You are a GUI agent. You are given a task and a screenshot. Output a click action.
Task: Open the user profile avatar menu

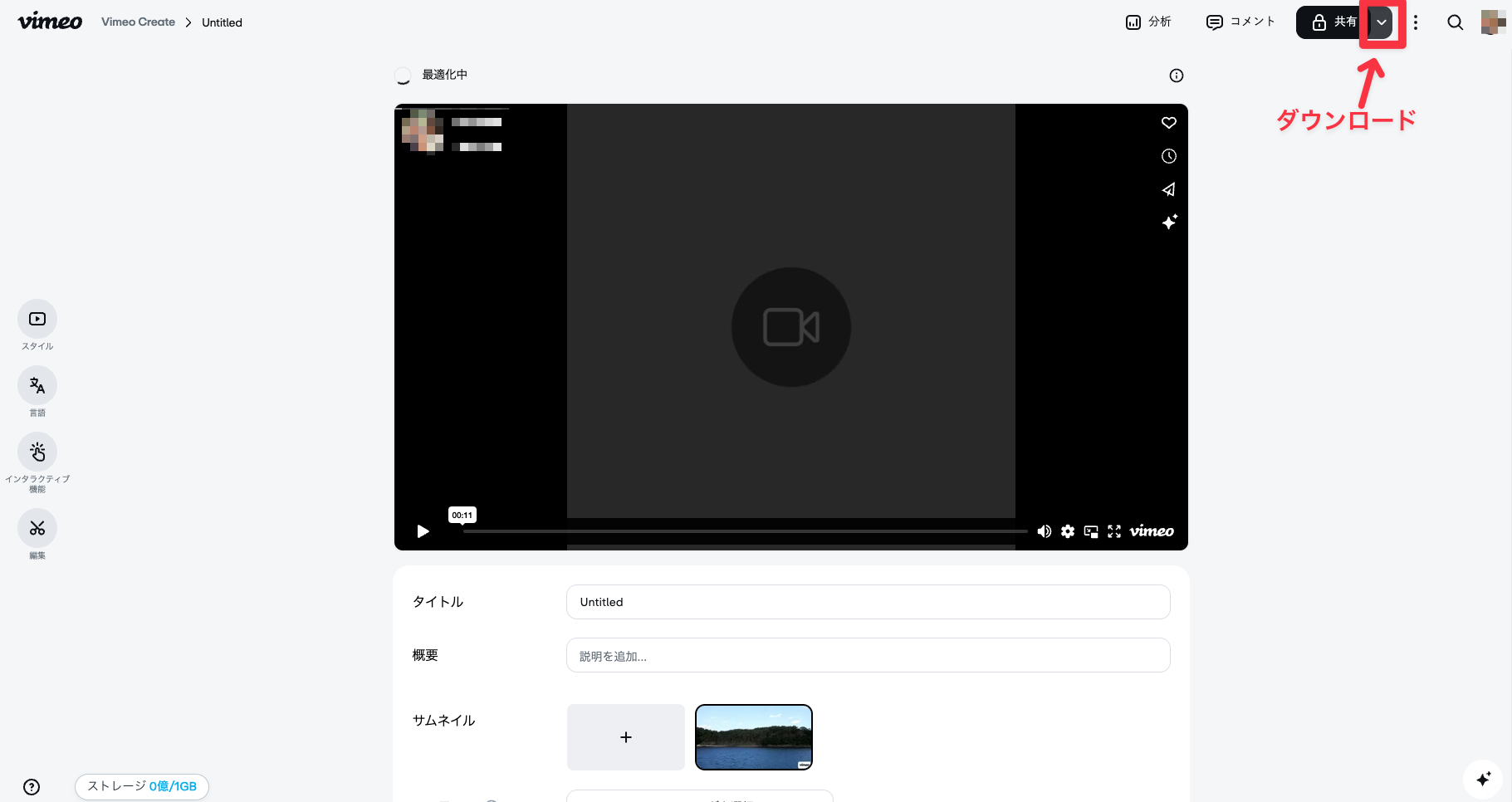1493,22
